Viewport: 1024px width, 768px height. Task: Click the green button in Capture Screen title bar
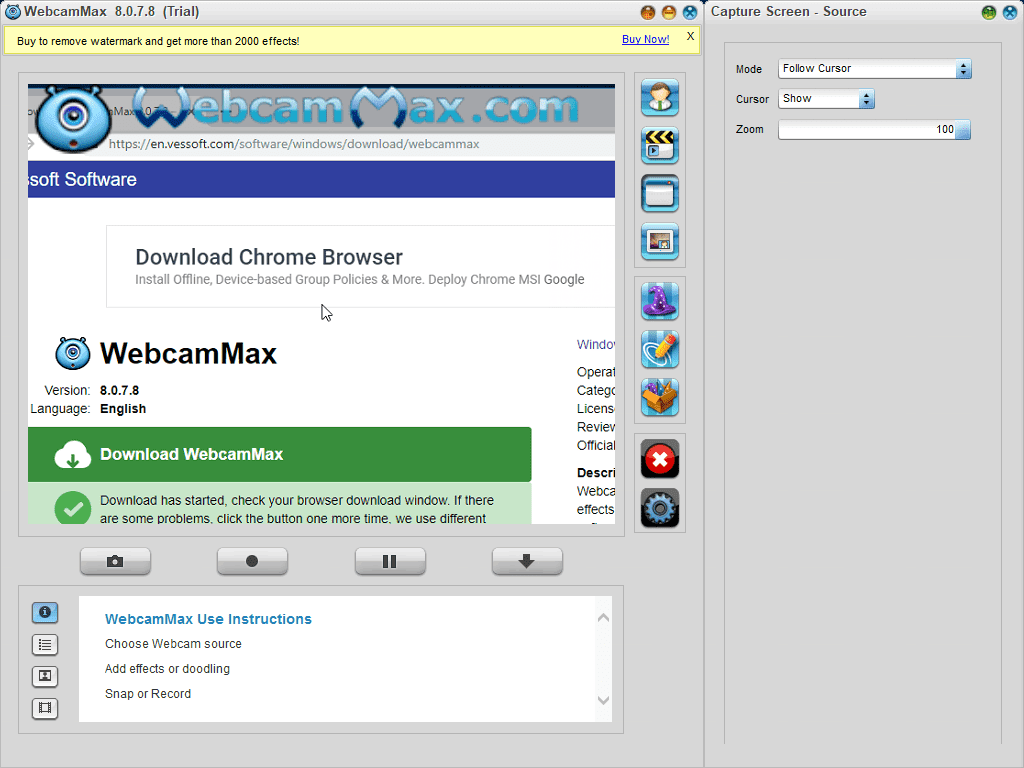point(989,12)
